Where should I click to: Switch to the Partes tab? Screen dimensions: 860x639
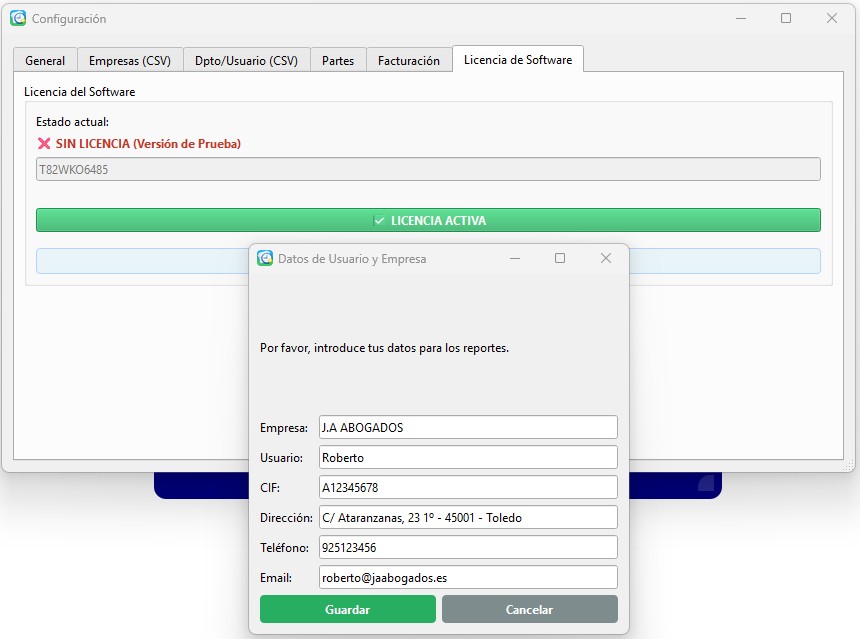coord(338,60)
